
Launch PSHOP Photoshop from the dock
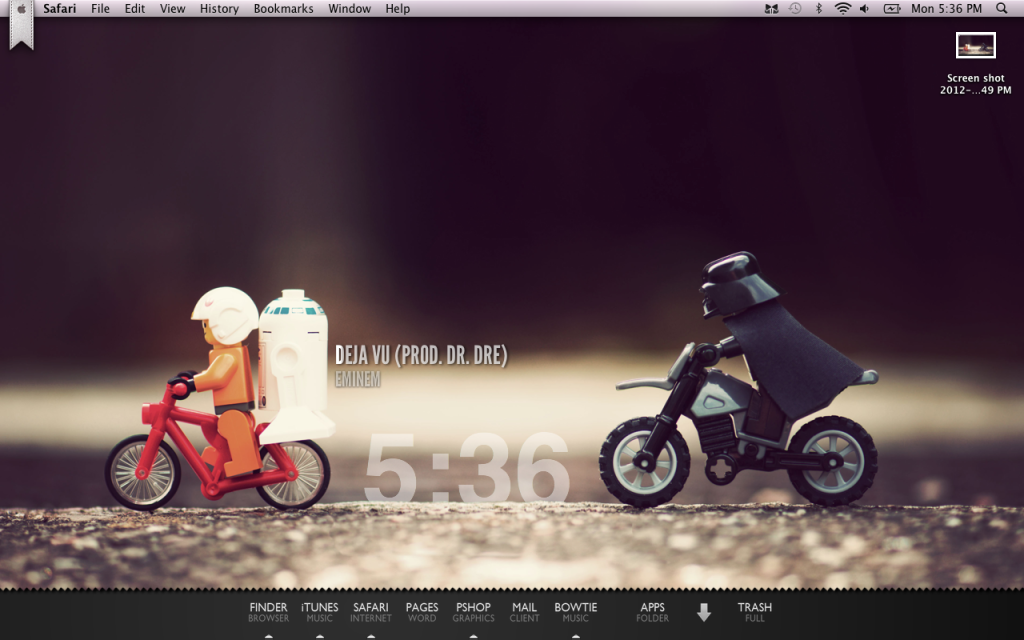tap(473, 612)
